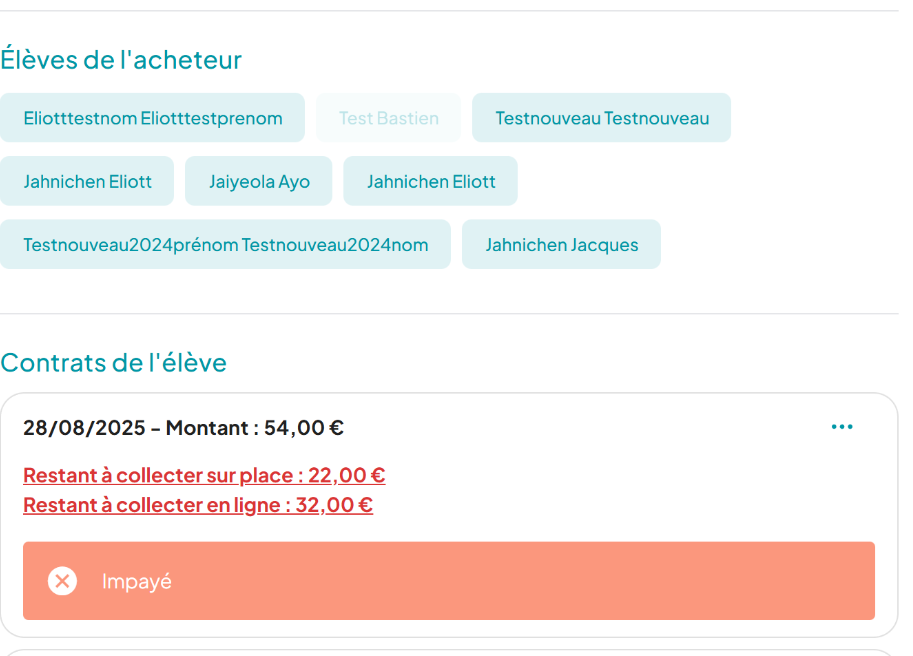Click the greyed-out Test Bastien chip
The image size is (913, 656).
(388, 118)
